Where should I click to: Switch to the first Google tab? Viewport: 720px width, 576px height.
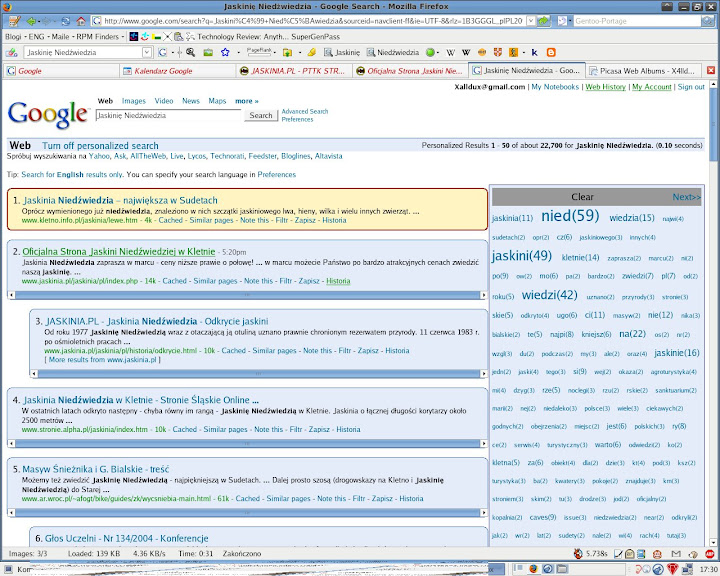click(62, 71)
